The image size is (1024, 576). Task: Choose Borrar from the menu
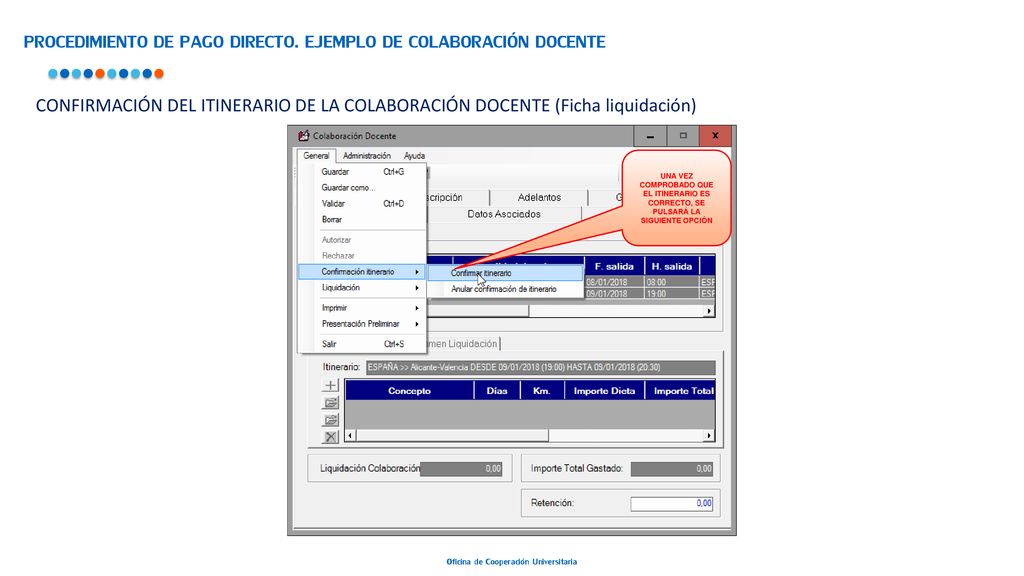[x=362, y=219]
